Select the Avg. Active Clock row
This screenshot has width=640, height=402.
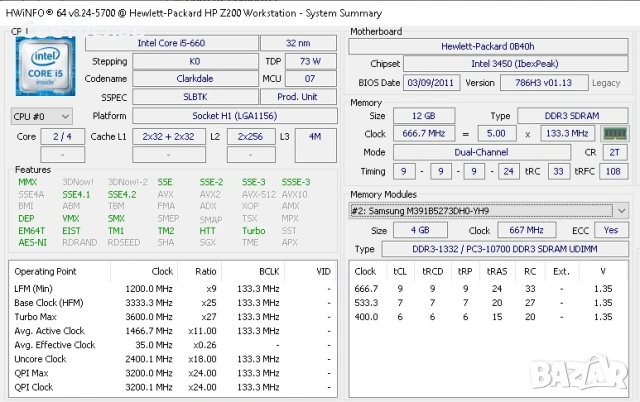pos(173,331)
